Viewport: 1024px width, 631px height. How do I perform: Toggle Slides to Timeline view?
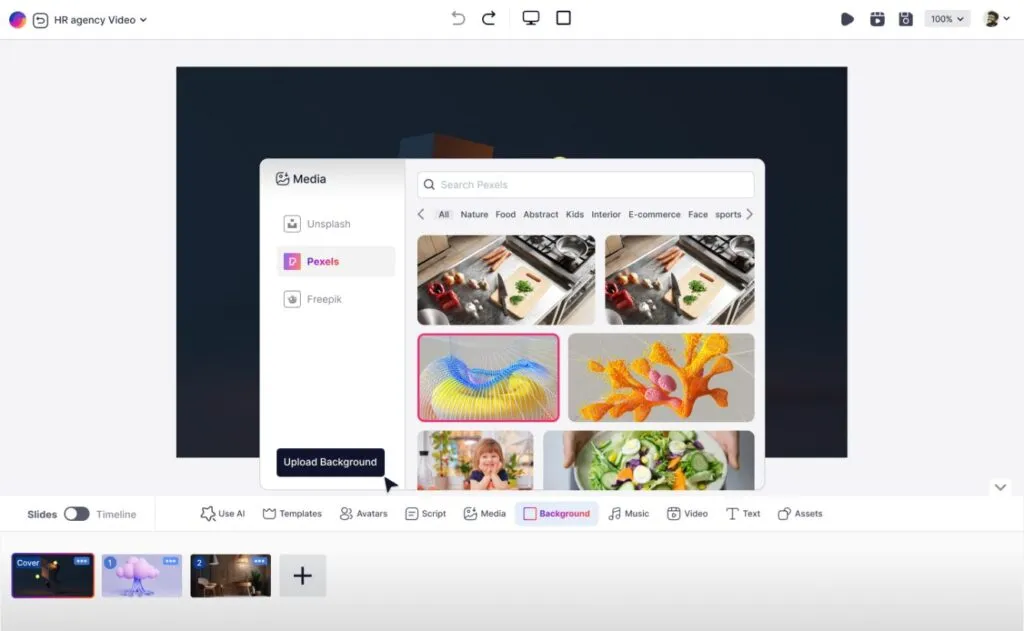pos(76,514)
